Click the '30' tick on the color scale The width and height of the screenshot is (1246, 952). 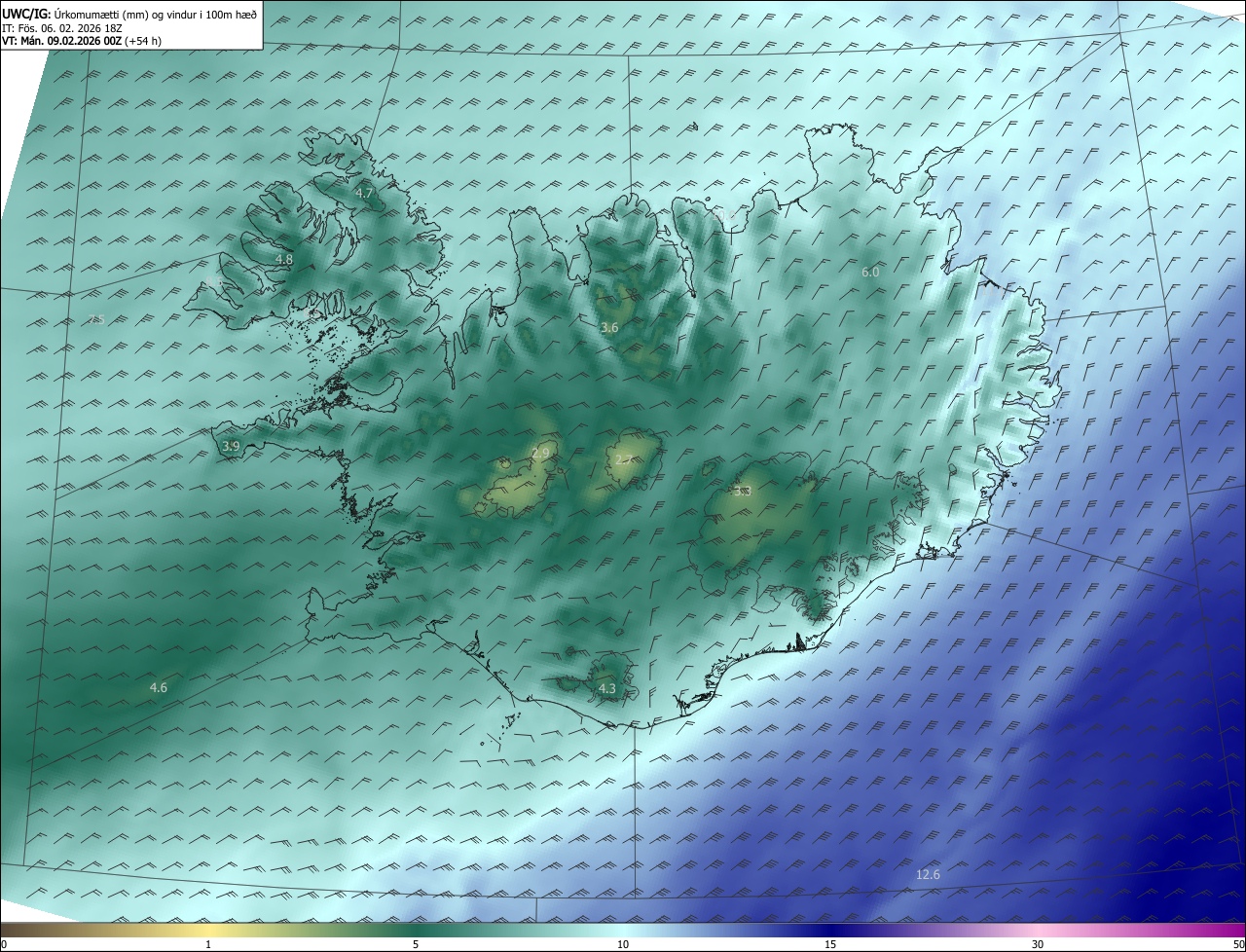[x=1038, y=944]
